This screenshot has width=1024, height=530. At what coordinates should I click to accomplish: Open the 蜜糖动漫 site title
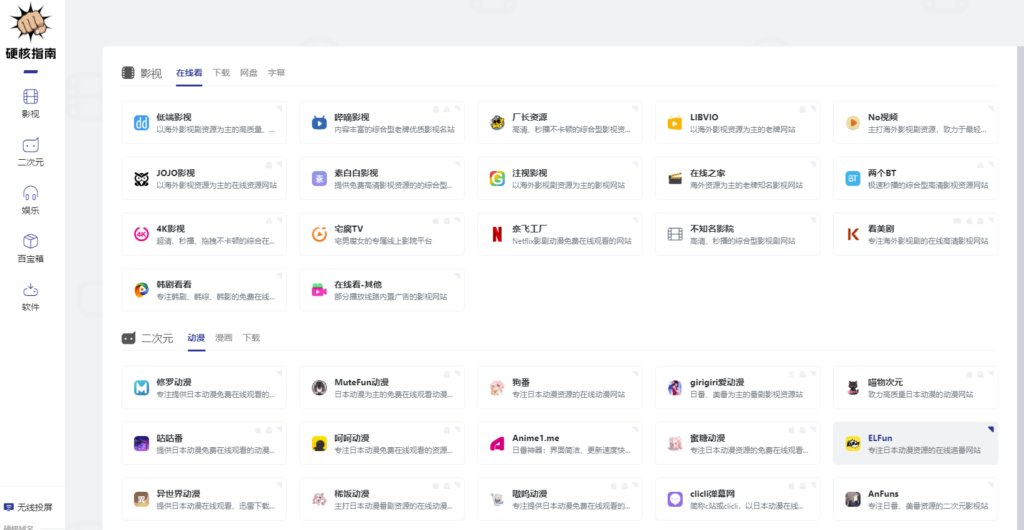coord(708,438)
